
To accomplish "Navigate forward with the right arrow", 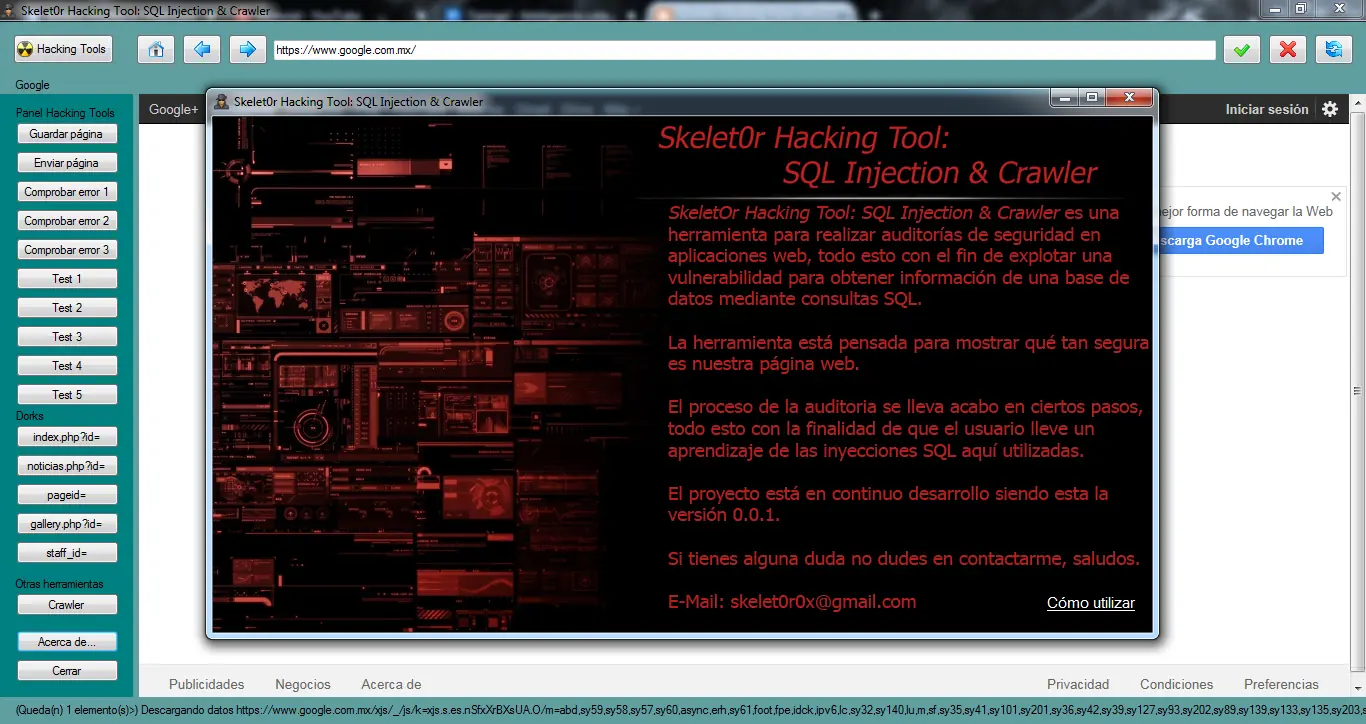I will pyautogui.click(x=248, y=49).
